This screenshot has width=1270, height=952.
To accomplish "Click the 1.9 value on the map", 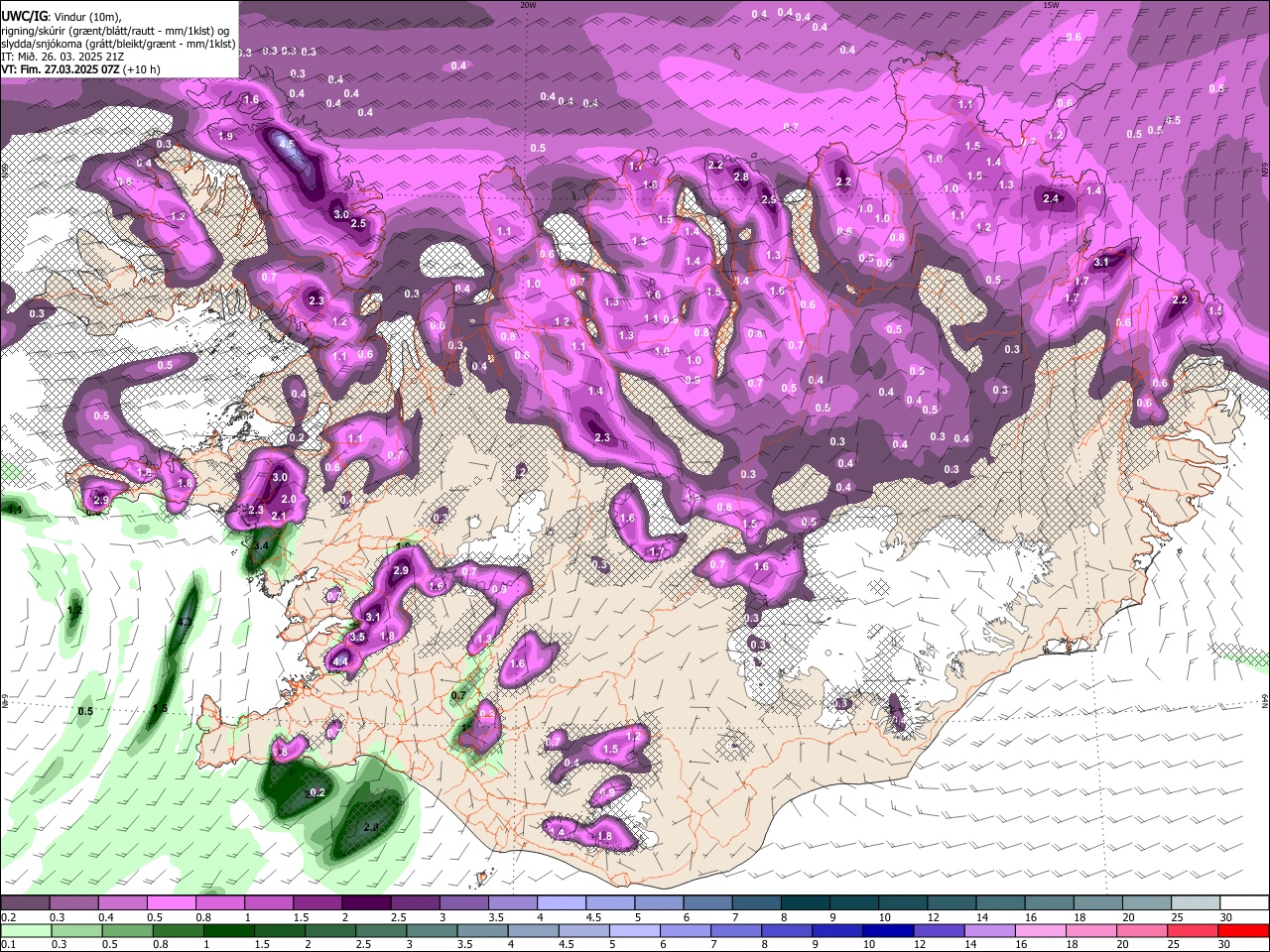I will coord(226,136).
